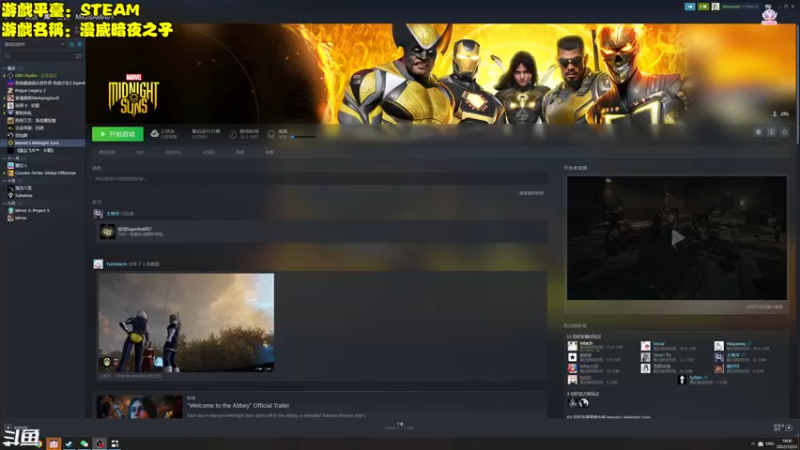Viewport: 800px width, 450px height.
Task: Open advanced filter icon beside search
Action: [x=79, y=56]
